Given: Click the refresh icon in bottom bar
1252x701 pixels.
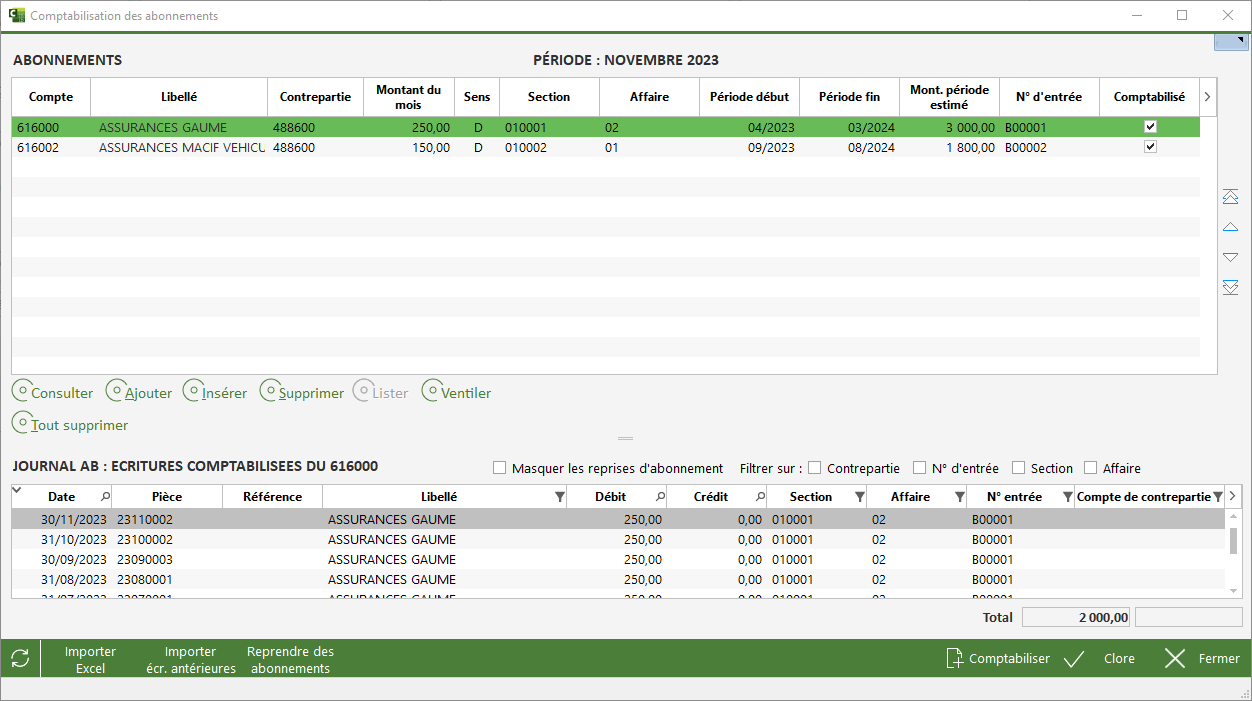Looking at the screenshot, I should [x=20, y=659].
